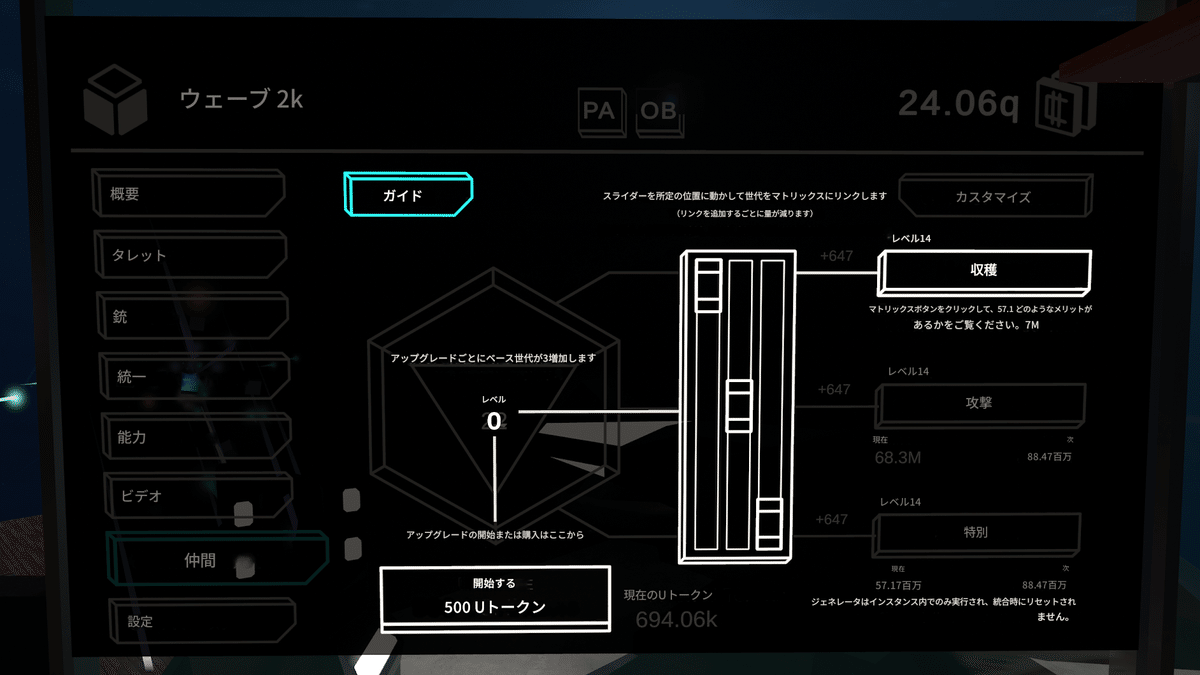Viewport: 1200px width, 675px height.
Task: Click the 特別 matrix button
Action: [x=977, y=533]
